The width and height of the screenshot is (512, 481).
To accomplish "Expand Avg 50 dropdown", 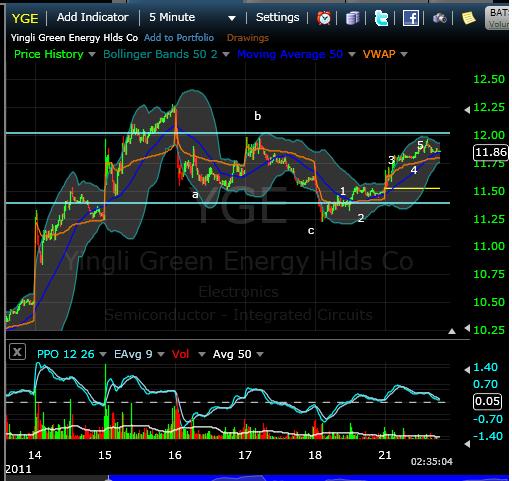I will coord(260,354).
